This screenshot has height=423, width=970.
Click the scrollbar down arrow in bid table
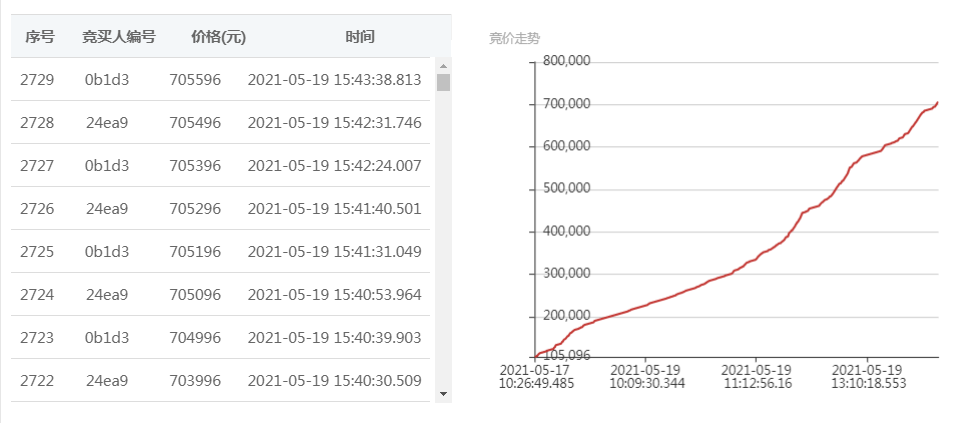[x=443, y=393]
